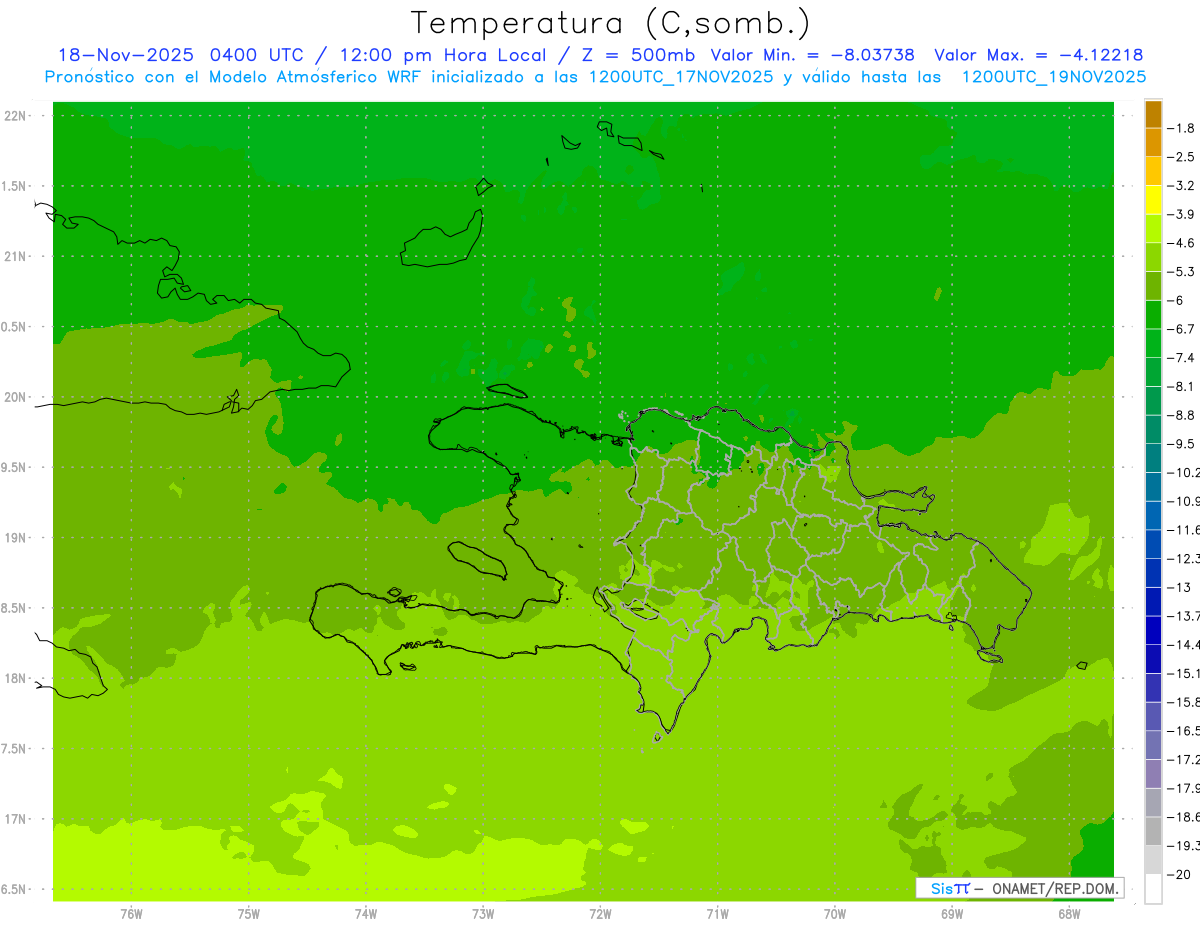Pick the blue swatch between -11.6 and -12.3
This screenshot has height=927, width=1200.
[1153, 544]
